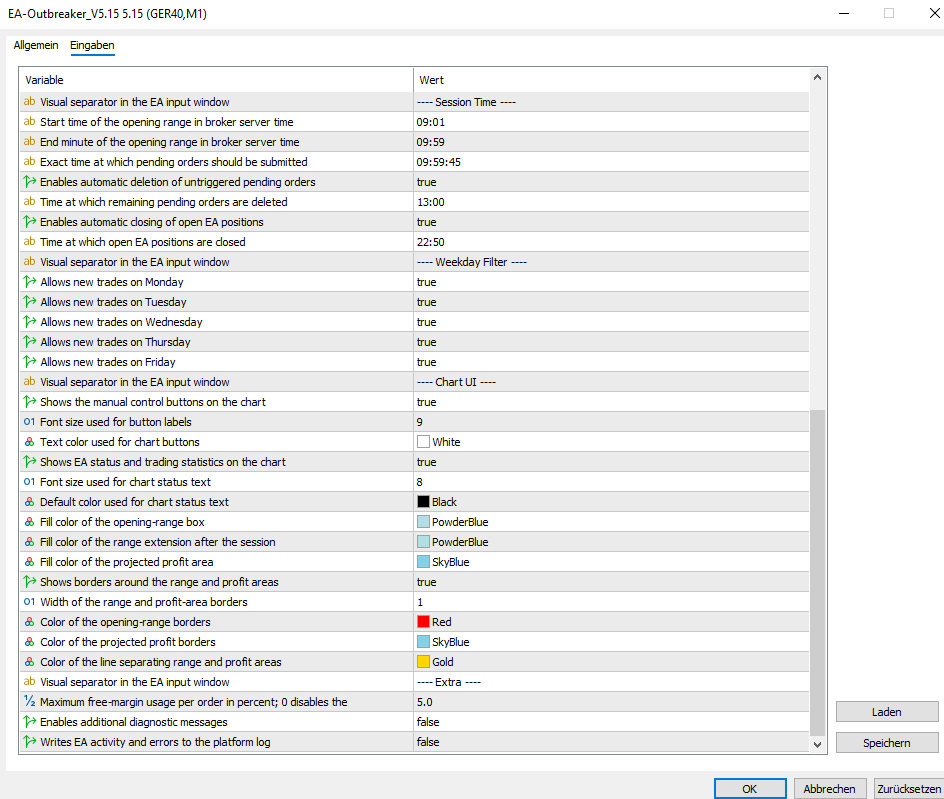Click the string icon beside Exact time pending orders submitted
The image size is (944, 799).
[x=30, y=161]
